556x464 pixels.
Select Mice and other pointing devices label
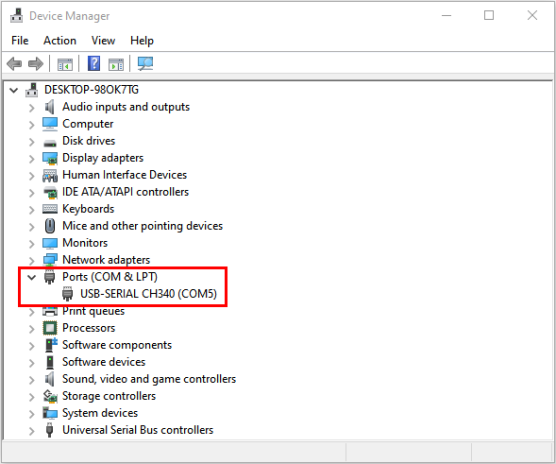pyautogui.click(x=143, y=226)
